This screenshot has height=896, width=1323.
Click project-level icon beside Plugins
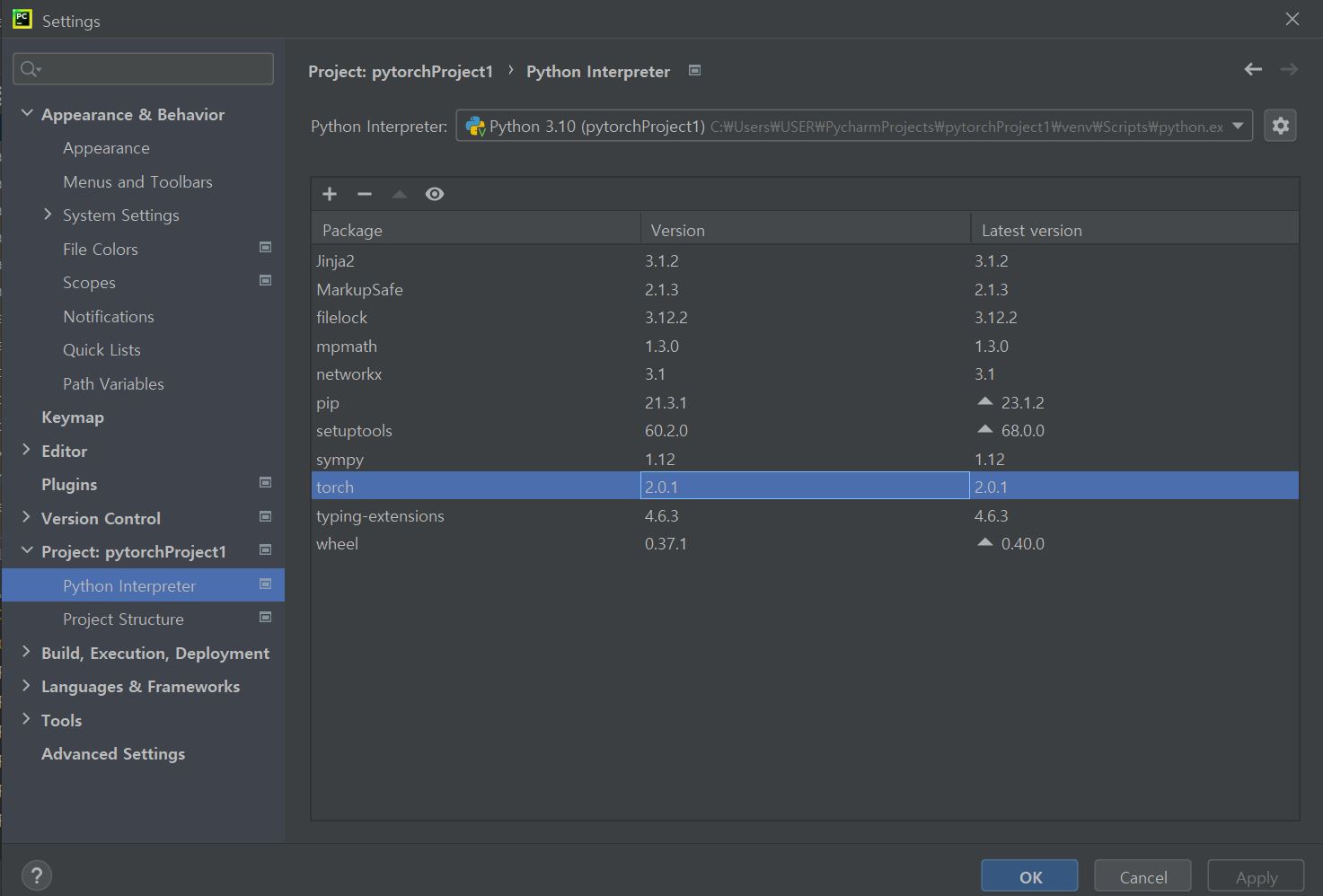(265, 482)
